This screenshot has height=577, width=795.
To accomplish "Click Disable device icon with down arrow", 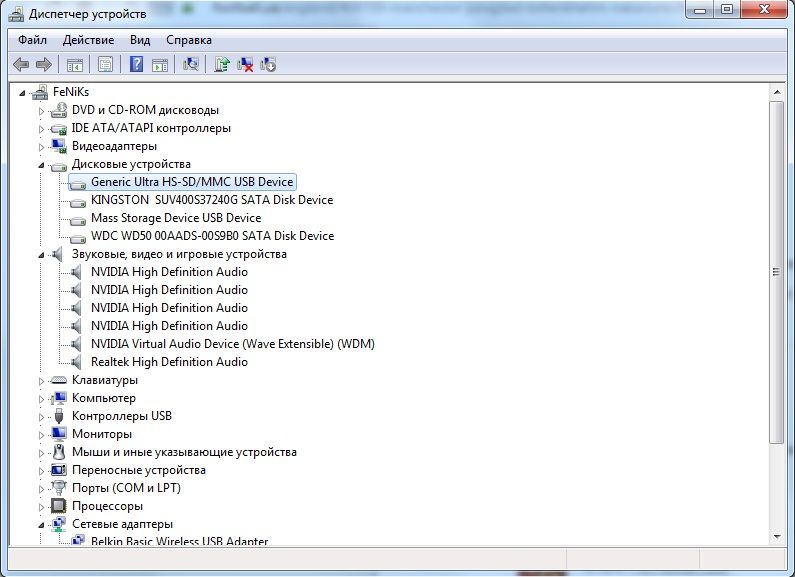I will [x=268, y=64].
